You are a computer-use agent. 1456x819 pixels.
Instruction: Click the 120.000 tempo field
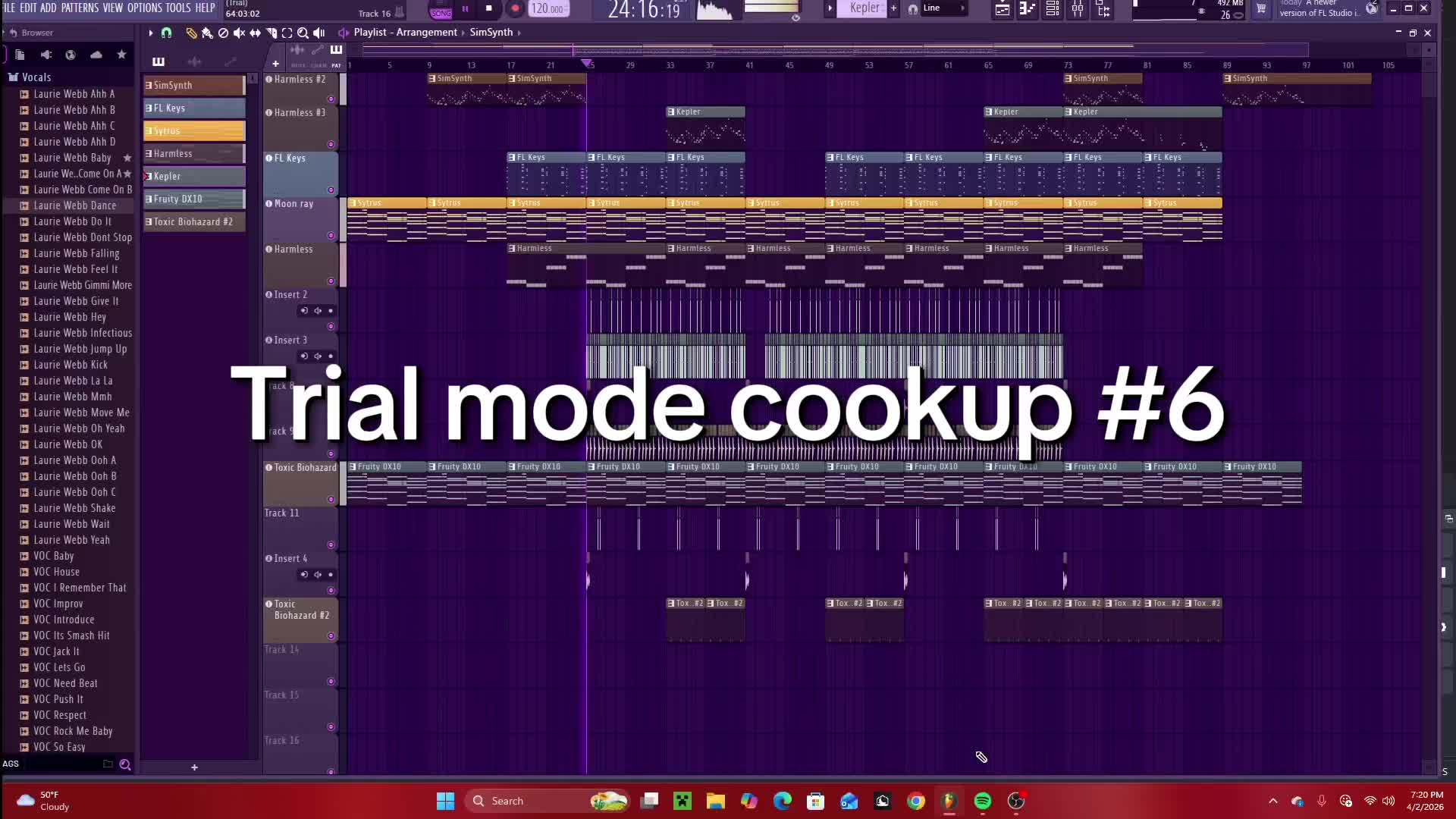[x=548, y=9]
